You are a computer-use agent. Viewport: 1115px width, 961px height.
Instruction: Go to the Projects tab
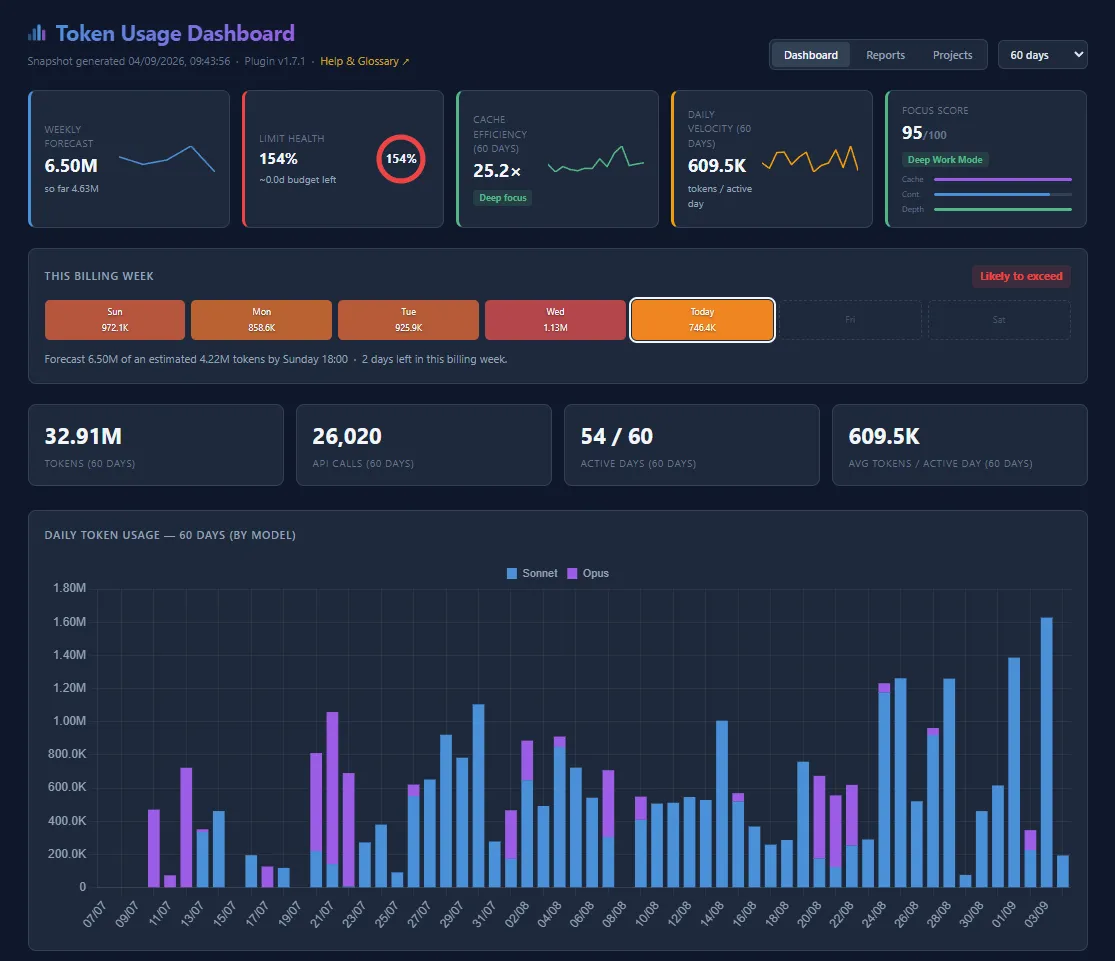pos(952,55)
